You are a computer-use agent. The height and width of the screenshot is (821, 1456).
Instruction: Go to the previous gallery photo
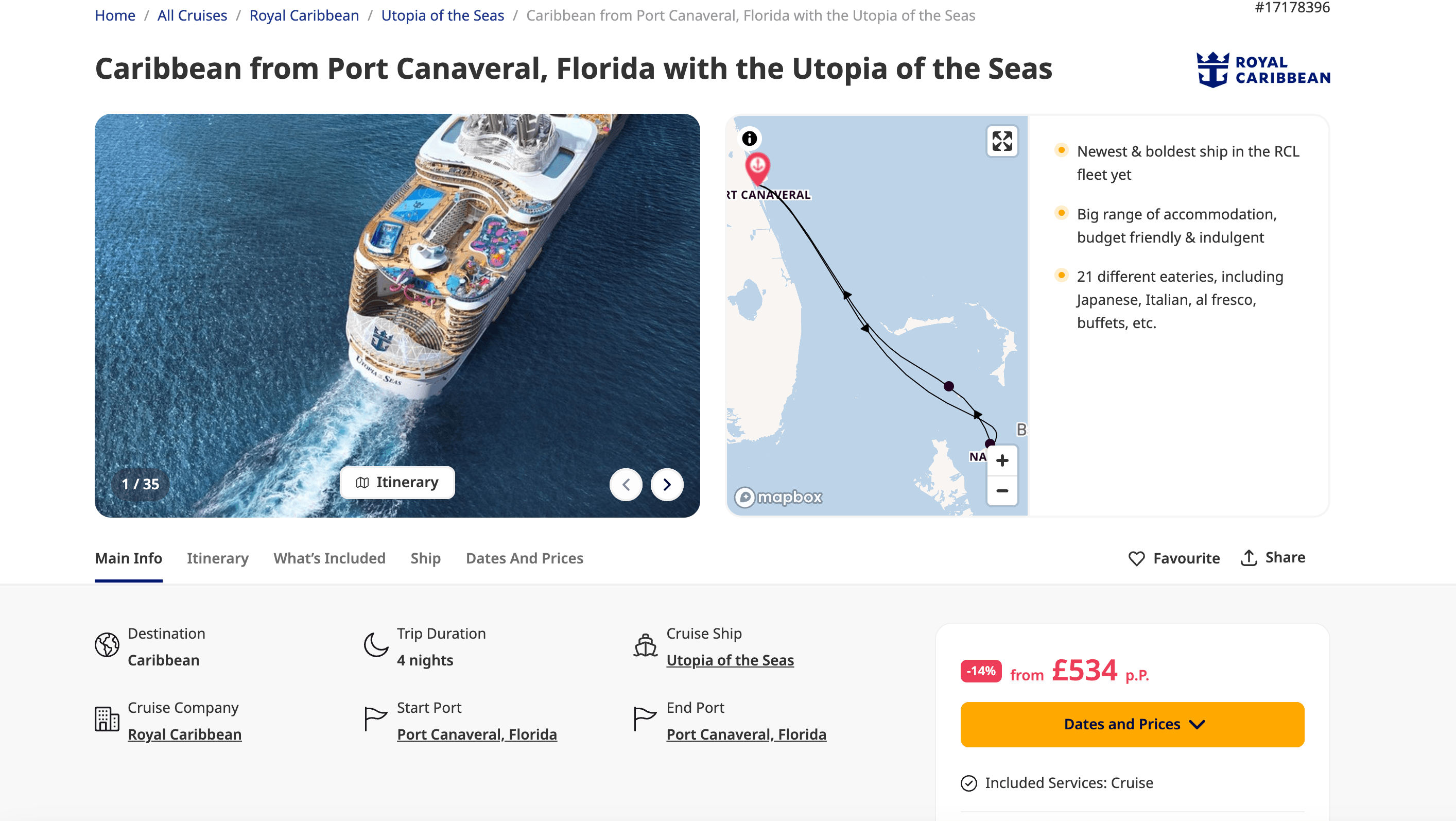[x=626, y=485]
